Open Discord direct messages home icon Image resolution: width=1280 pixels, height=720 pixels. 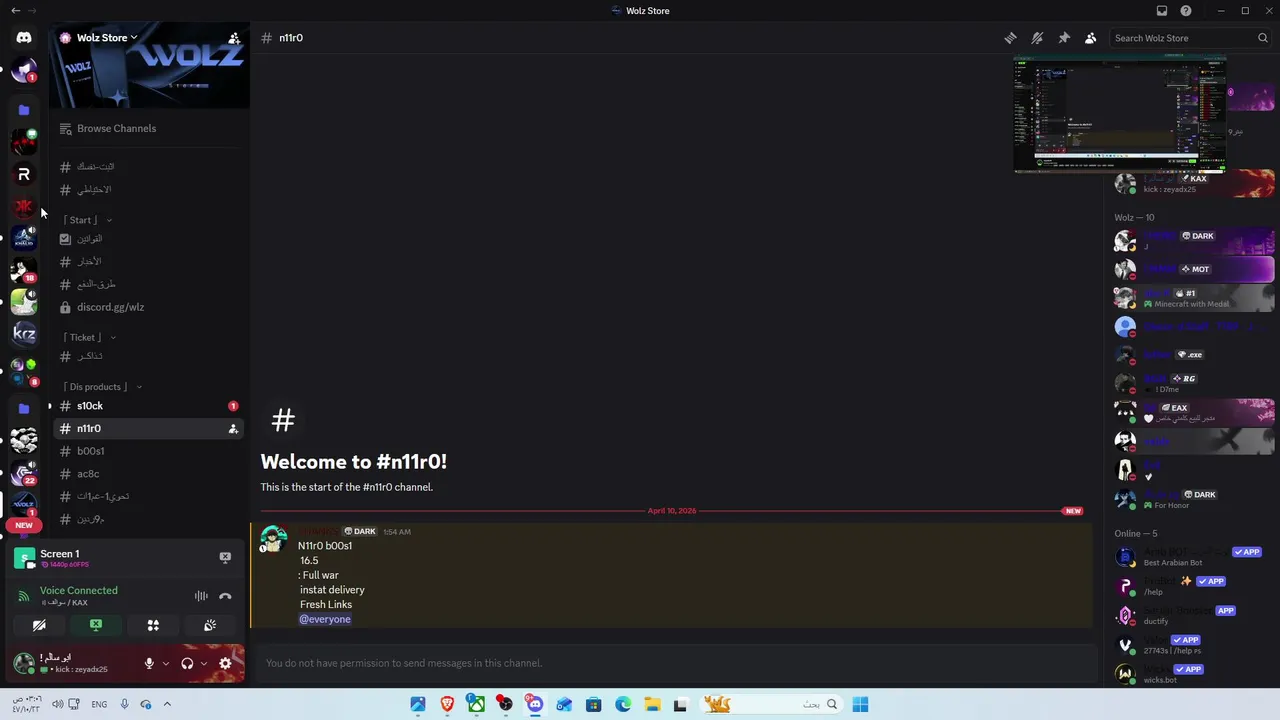click(24, 38)
